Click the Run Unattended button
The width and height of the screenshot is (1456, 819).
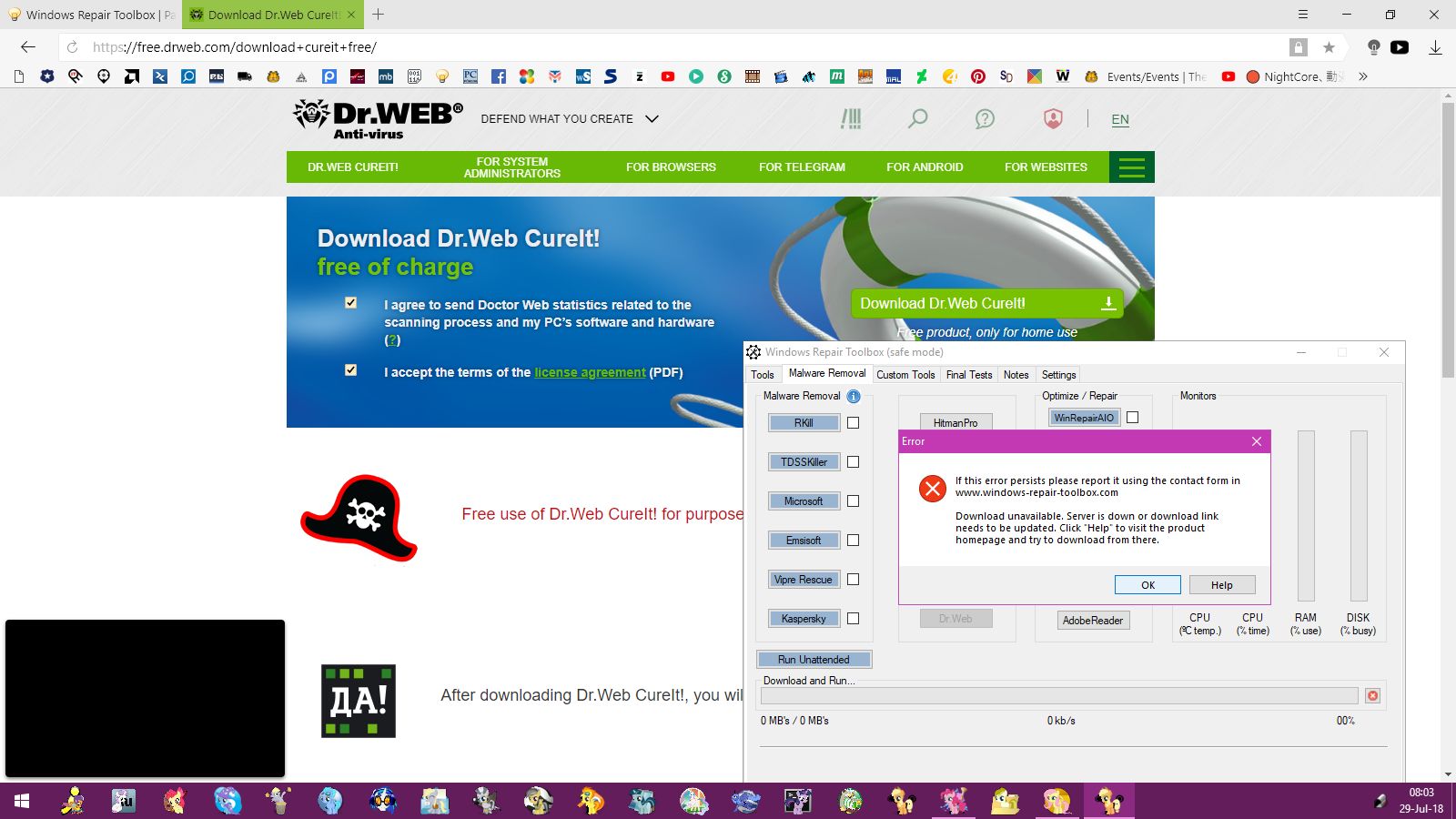[x=814, y=660]
